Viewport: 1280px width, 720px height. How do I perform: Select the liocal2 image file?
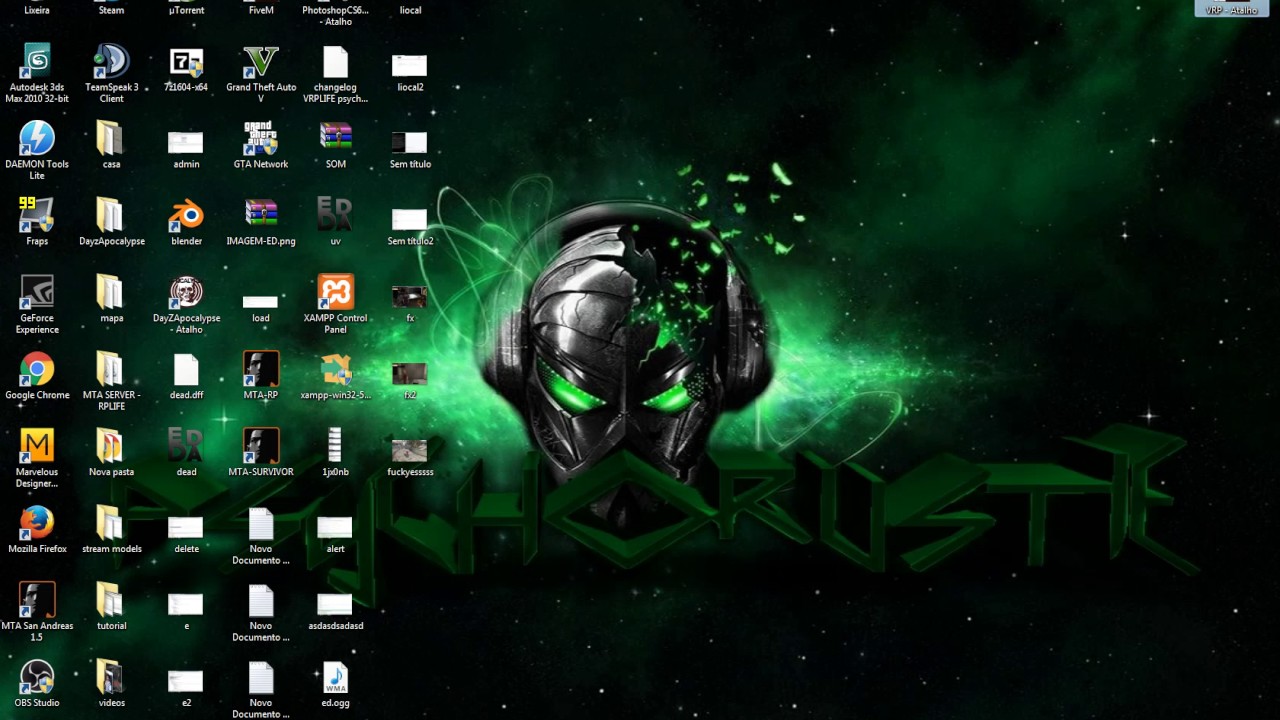point(410,65)
